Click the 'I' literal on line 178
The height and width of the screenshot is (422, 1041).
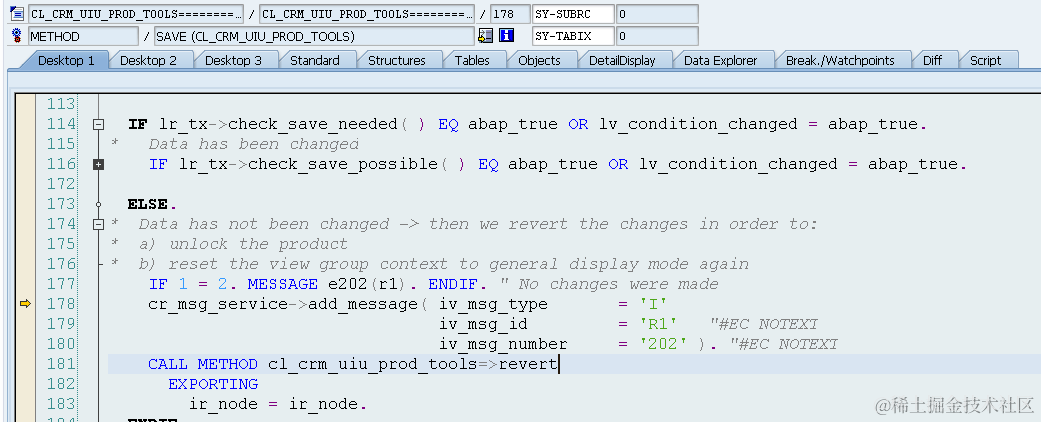pyautogui.click(x=653, y=304)
